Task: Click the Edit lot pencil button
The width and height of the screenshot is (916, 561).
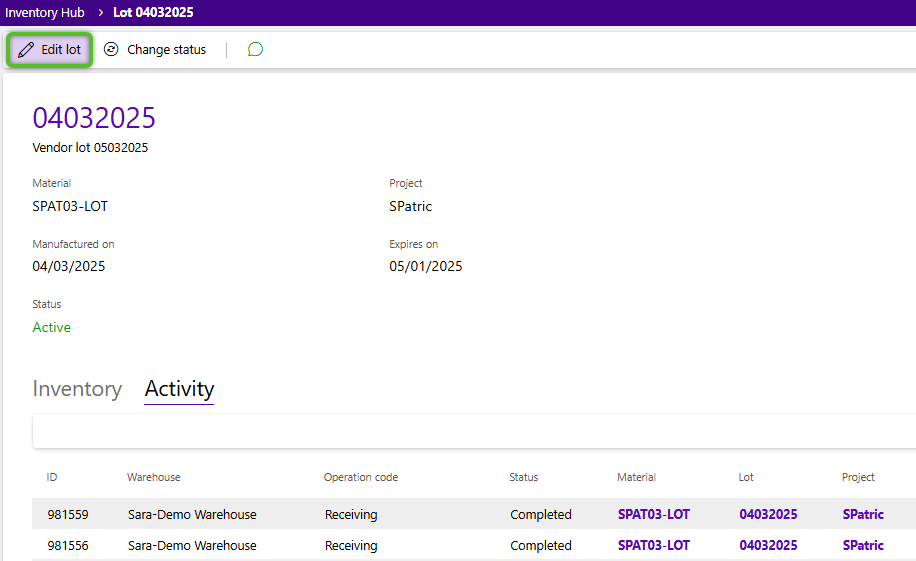Action: click(x=50, y=50)
